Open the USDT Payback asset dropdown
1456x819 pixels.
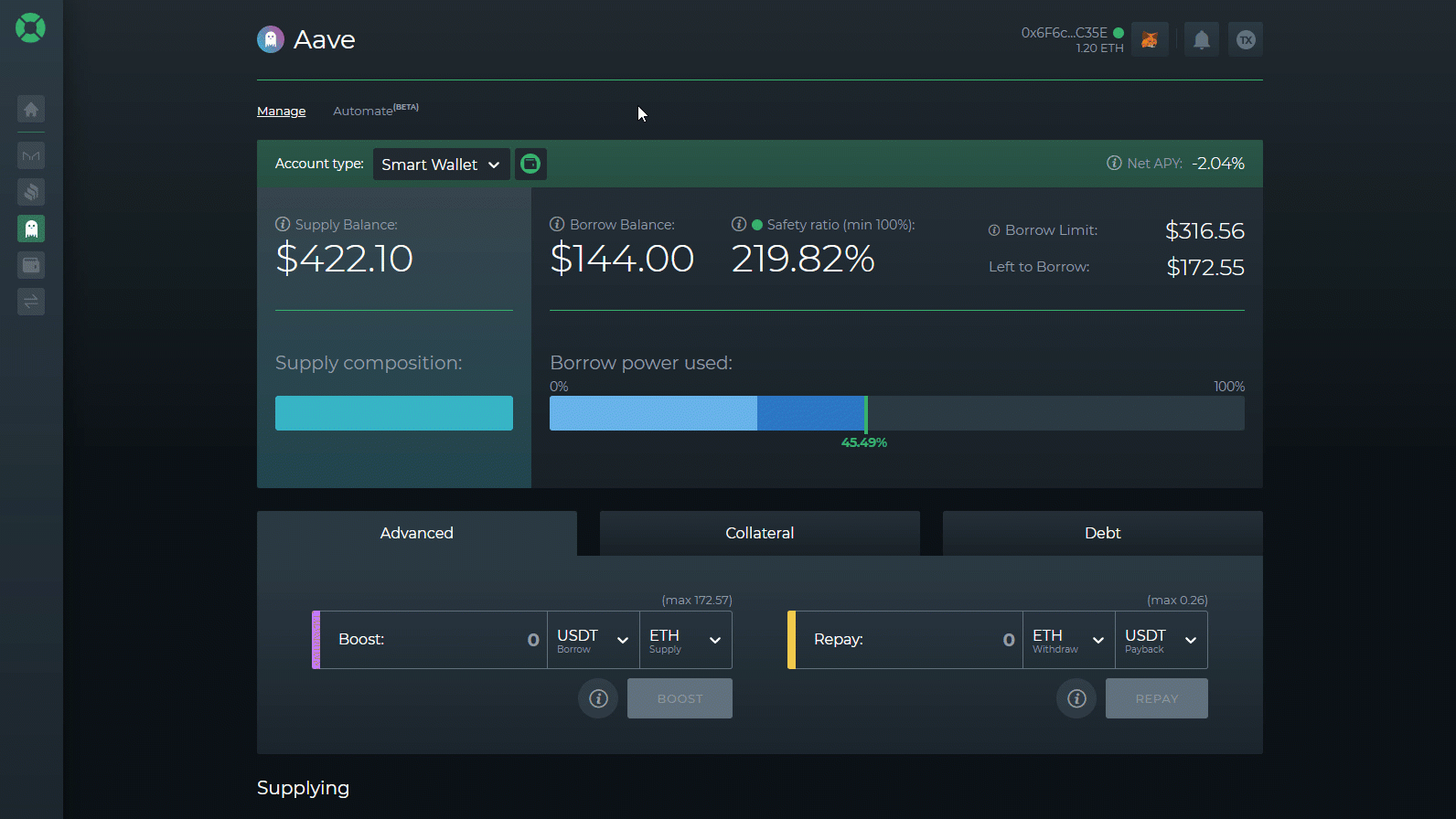point(1161,640)
